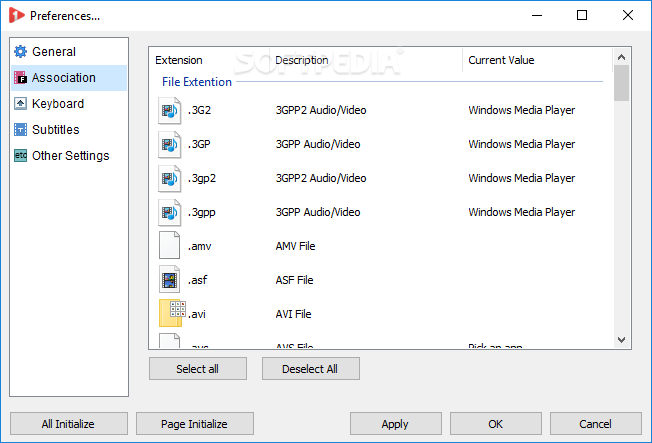Select the .avi extension text

pos(197,314)
